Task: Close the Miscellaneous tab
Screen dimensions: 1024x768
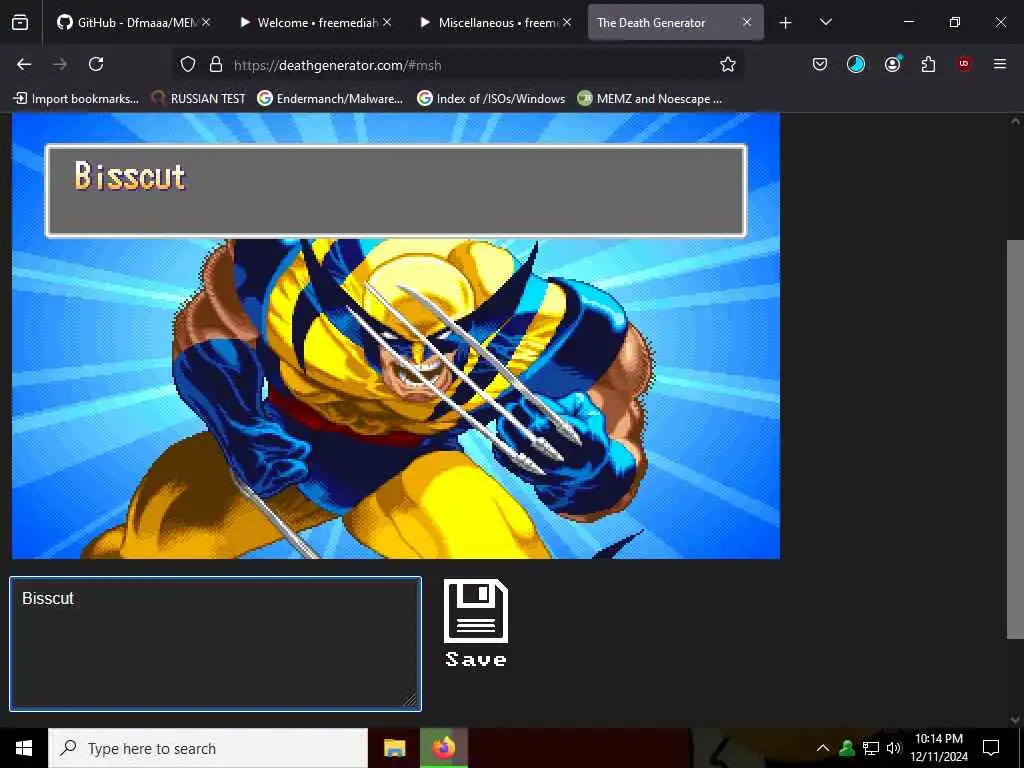Action: tap(567, 23)
